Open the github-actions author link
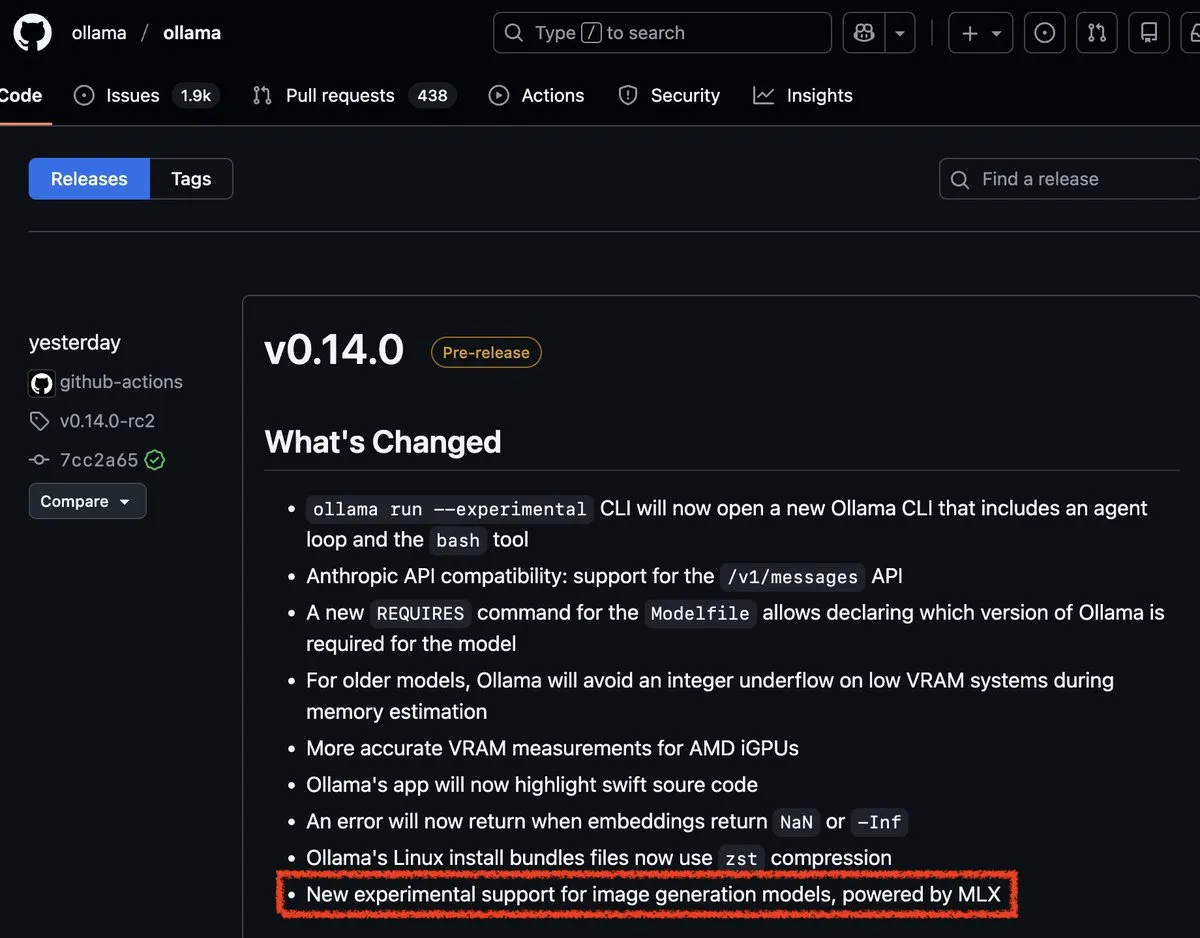 click(x=121, y=382)
